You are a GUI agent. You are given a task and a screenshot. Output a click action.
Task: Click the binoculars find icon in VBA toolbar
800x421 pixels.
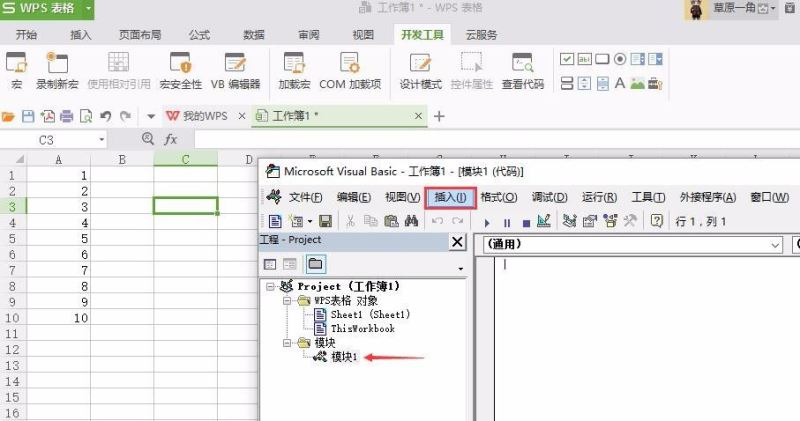point(411,221)
